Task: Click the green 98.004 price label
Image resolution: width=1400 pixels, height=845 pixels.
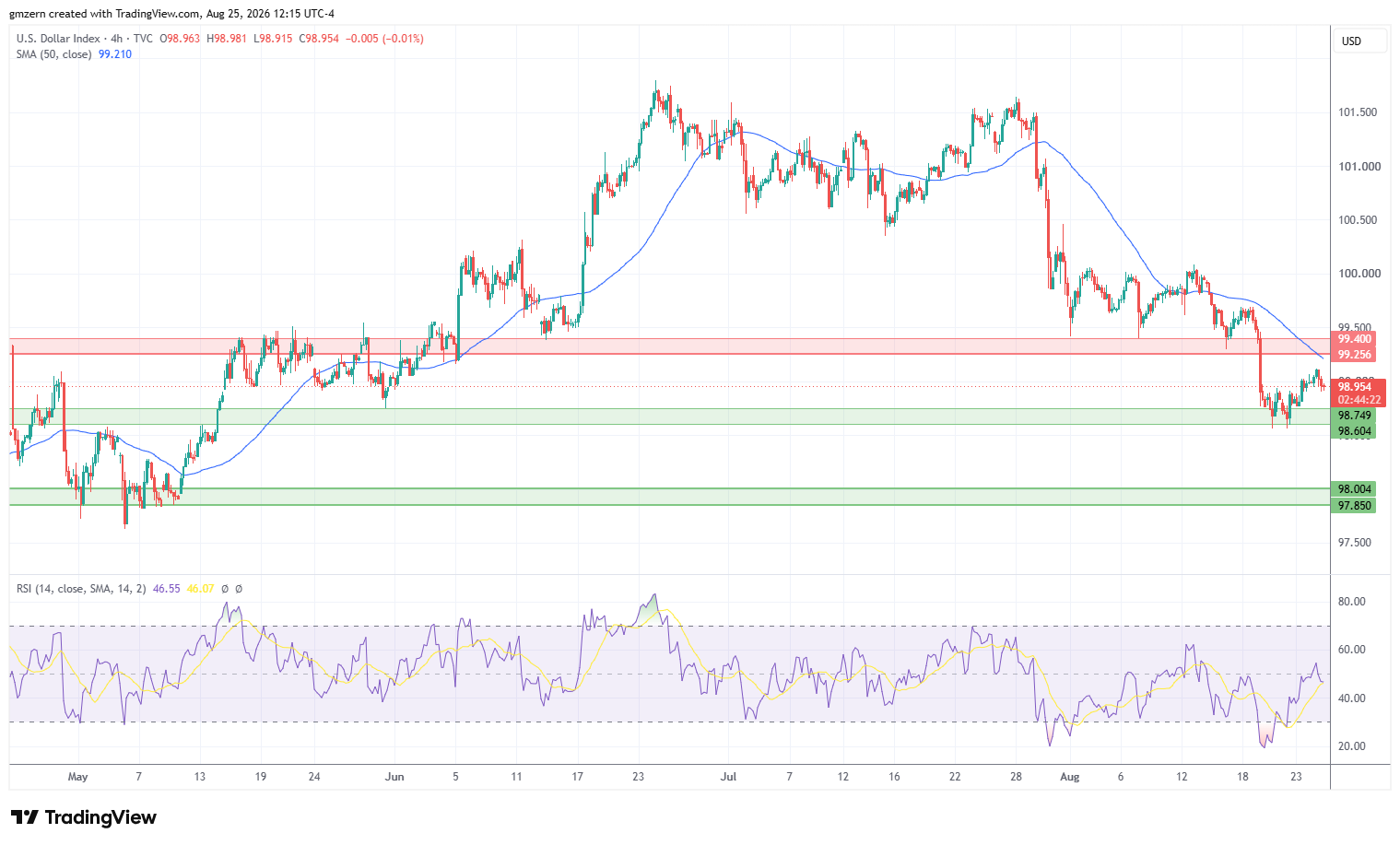Action: [1355, 489]
